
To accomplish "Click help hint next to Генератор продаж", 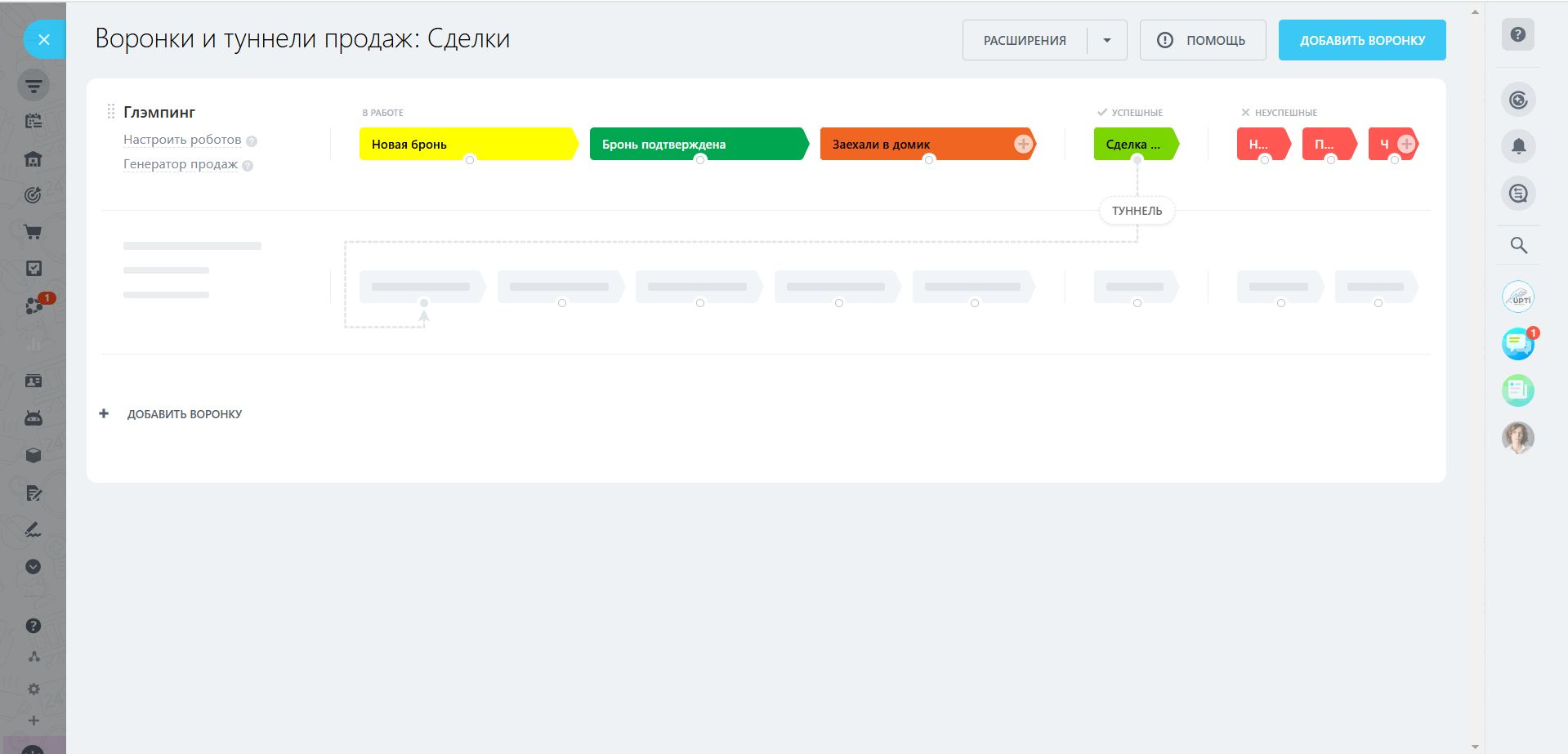I will tap(248, 165).
